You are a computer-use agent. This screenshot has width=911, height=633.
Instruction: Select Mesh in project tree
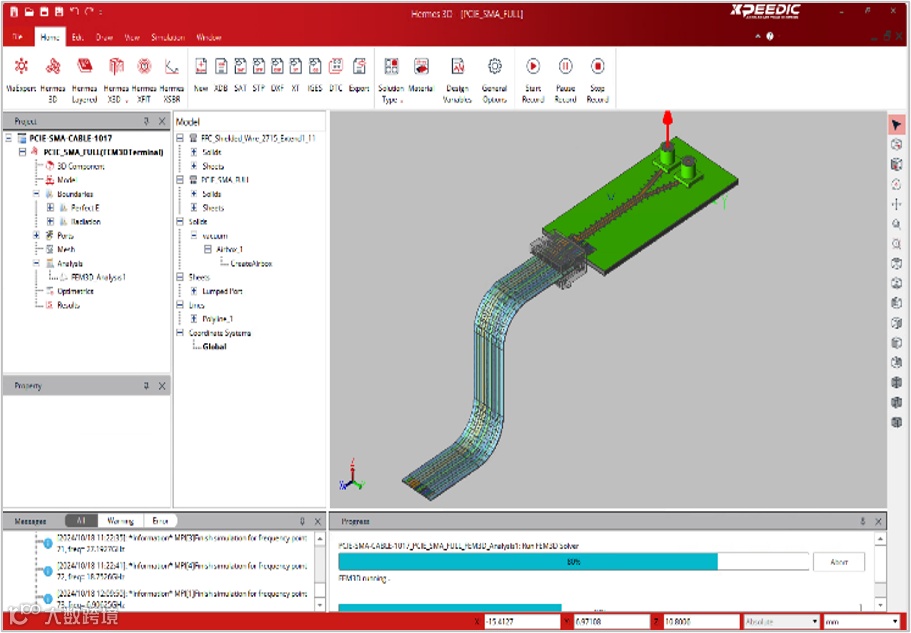[66, 250]
